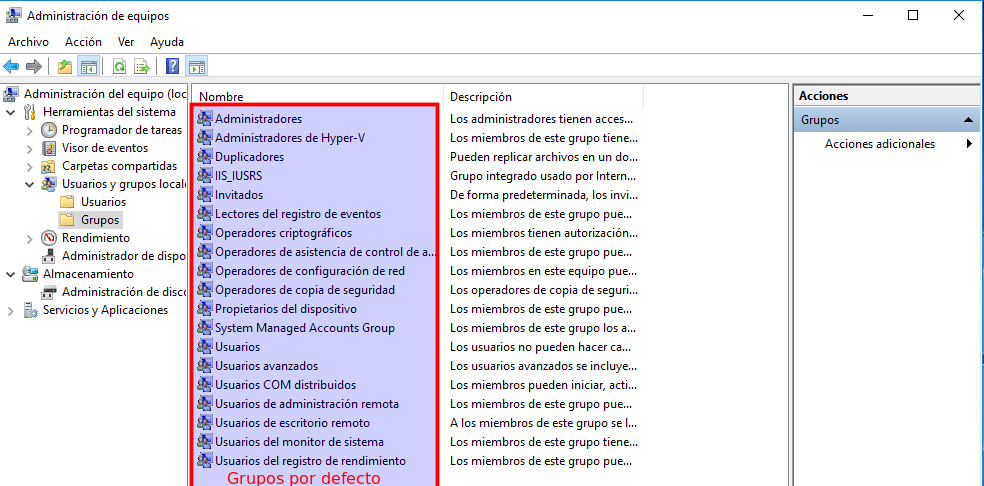Viewport: 984px width, 486px height.
Task: Select Usuarios COM distribuidos group
Action: click(286, 384)
